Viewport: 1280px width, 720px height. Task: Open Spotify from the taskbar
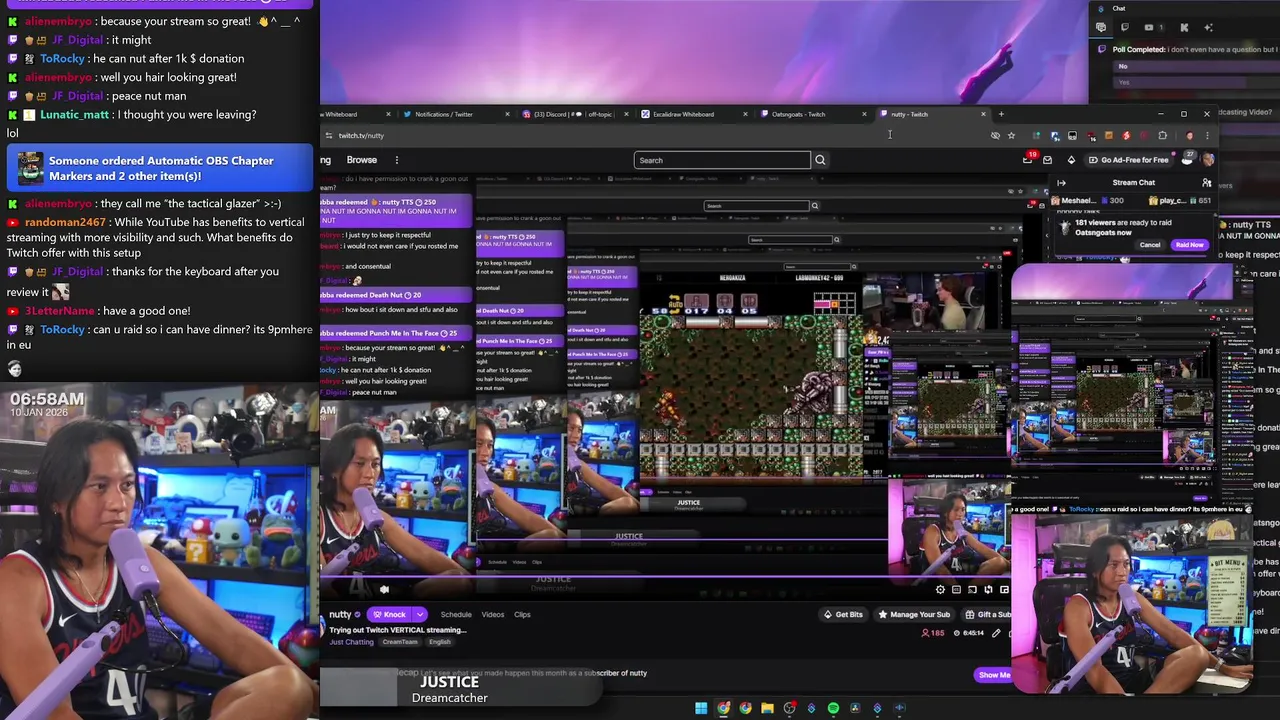(833, 708)
